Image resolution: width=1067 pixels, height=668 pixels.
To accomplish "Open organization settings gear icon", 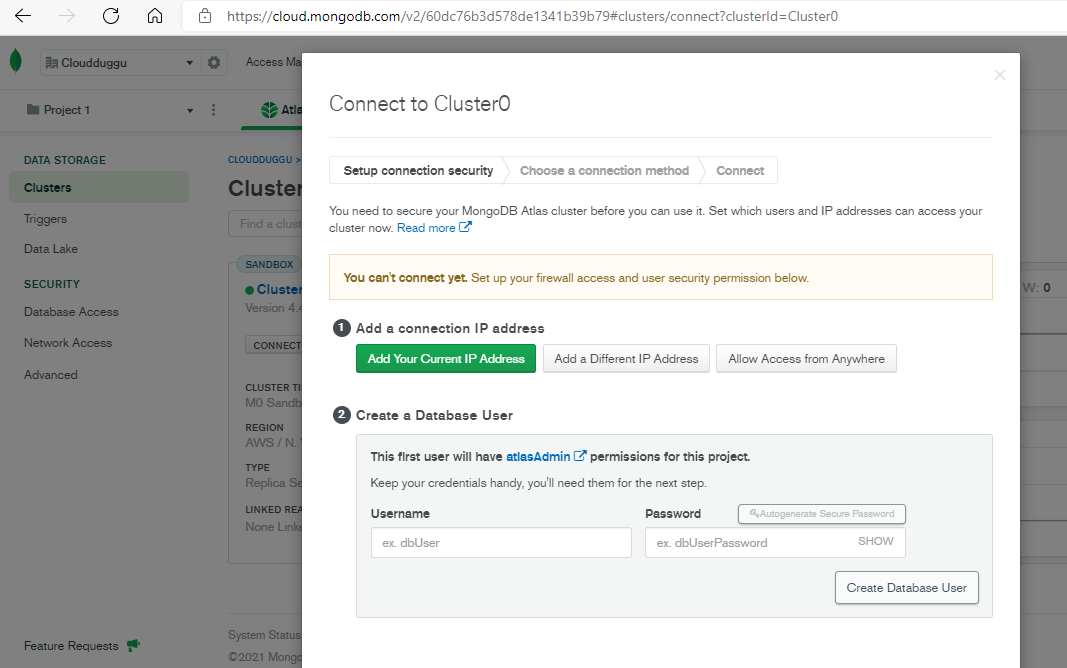I will coord(214,63).
